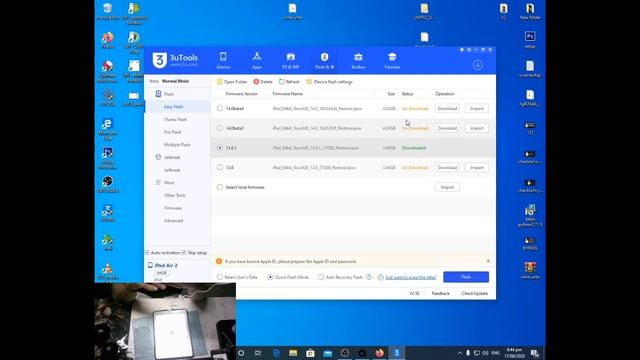Import firmware for the 13.6 row
This screenshot has width=640, height=360.
[477, 167]
